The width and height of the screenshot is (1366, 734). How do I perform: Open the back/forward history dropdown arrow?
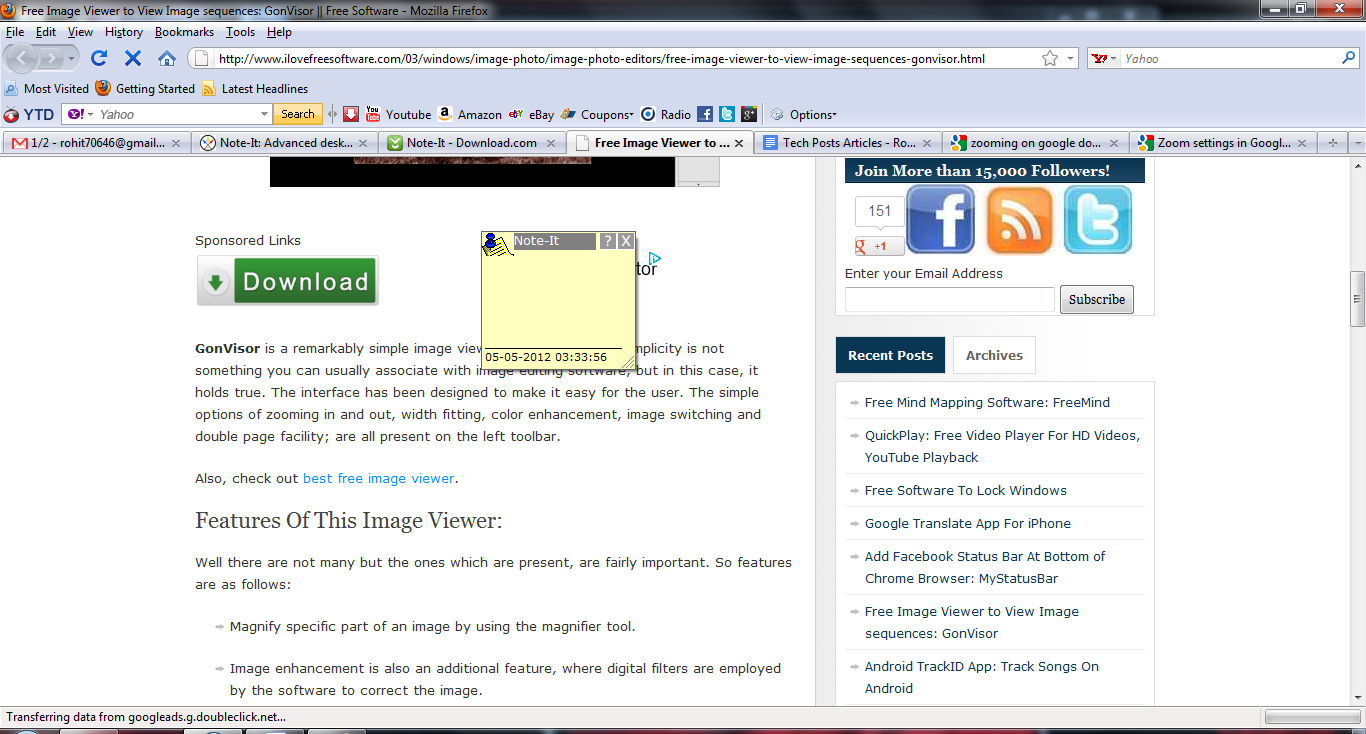click(74, 59)
